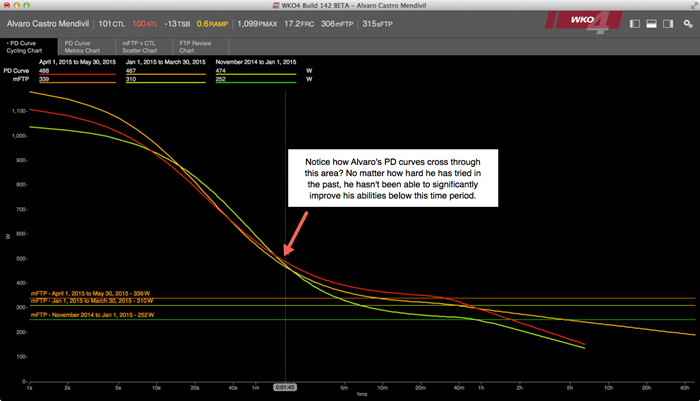This screenshot has height=401, width=700.
Task: Switch to the PD Curve Metrics Chart tab
Action: (87, 47)
